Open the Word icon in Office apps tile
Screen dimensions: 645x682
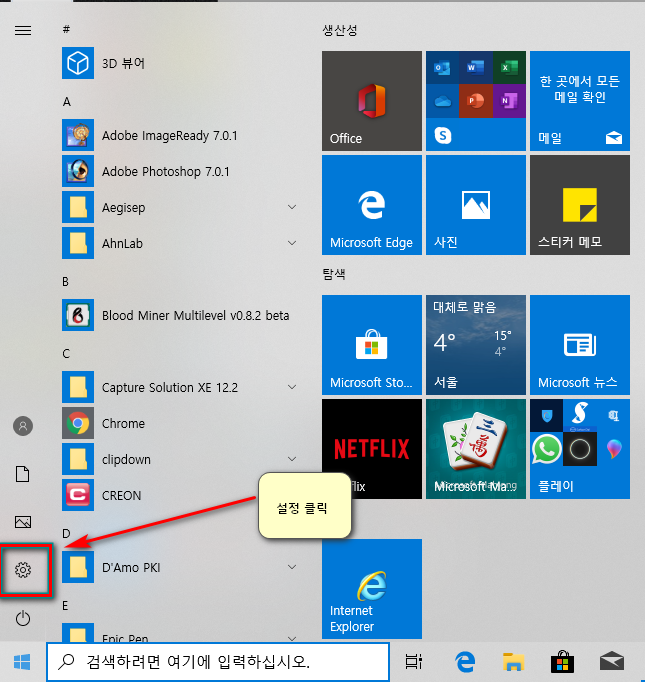coord(476,67)
